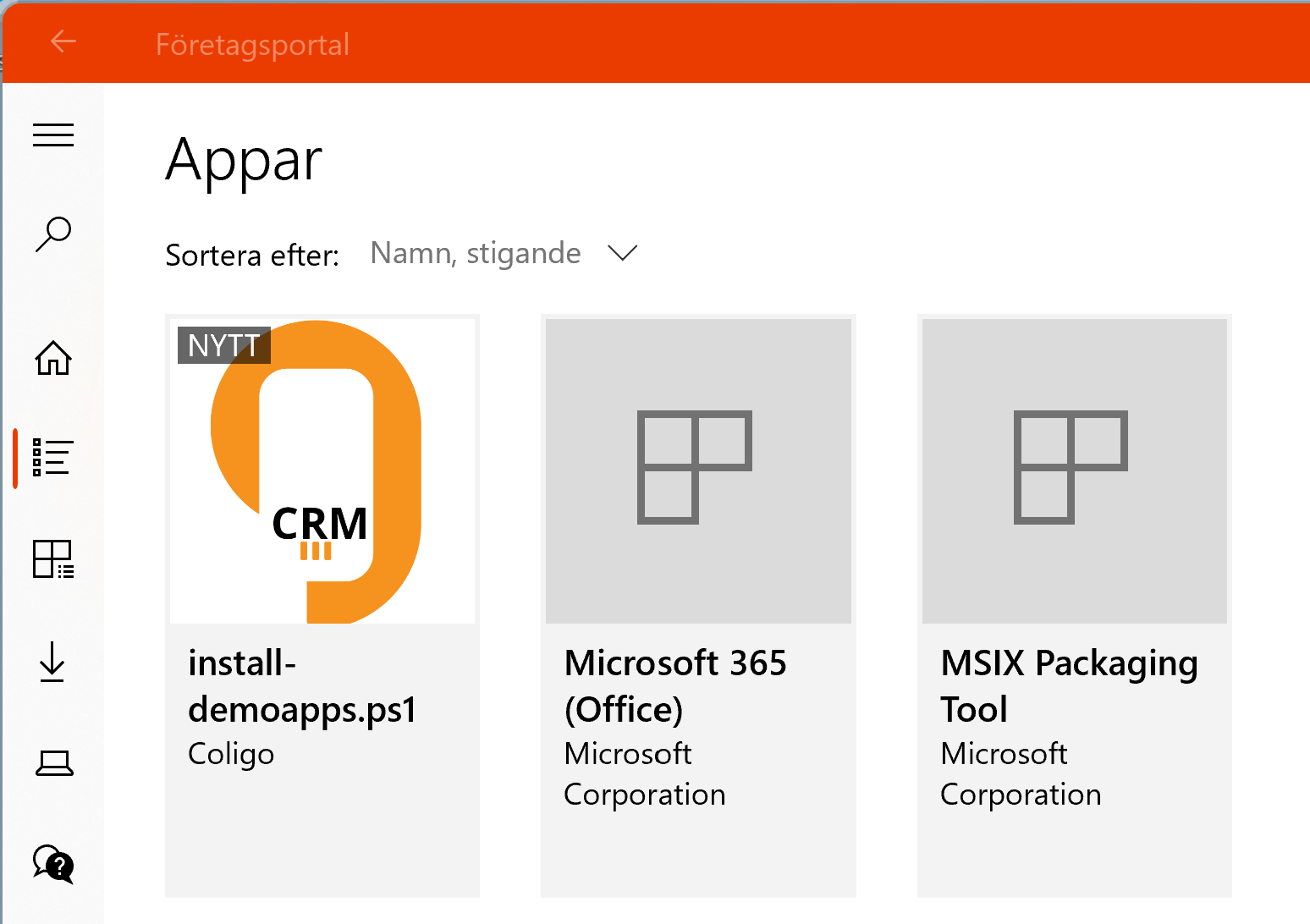1310x924 pixels.
Task: Expand the sort order chevron arrow
Action: (x=623, y=253)
